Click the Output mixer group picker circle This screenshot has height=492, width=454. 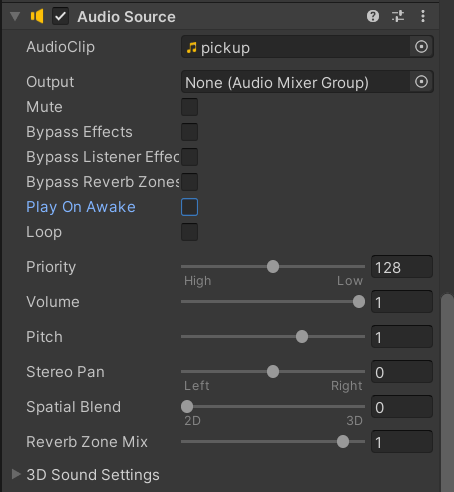421,81
